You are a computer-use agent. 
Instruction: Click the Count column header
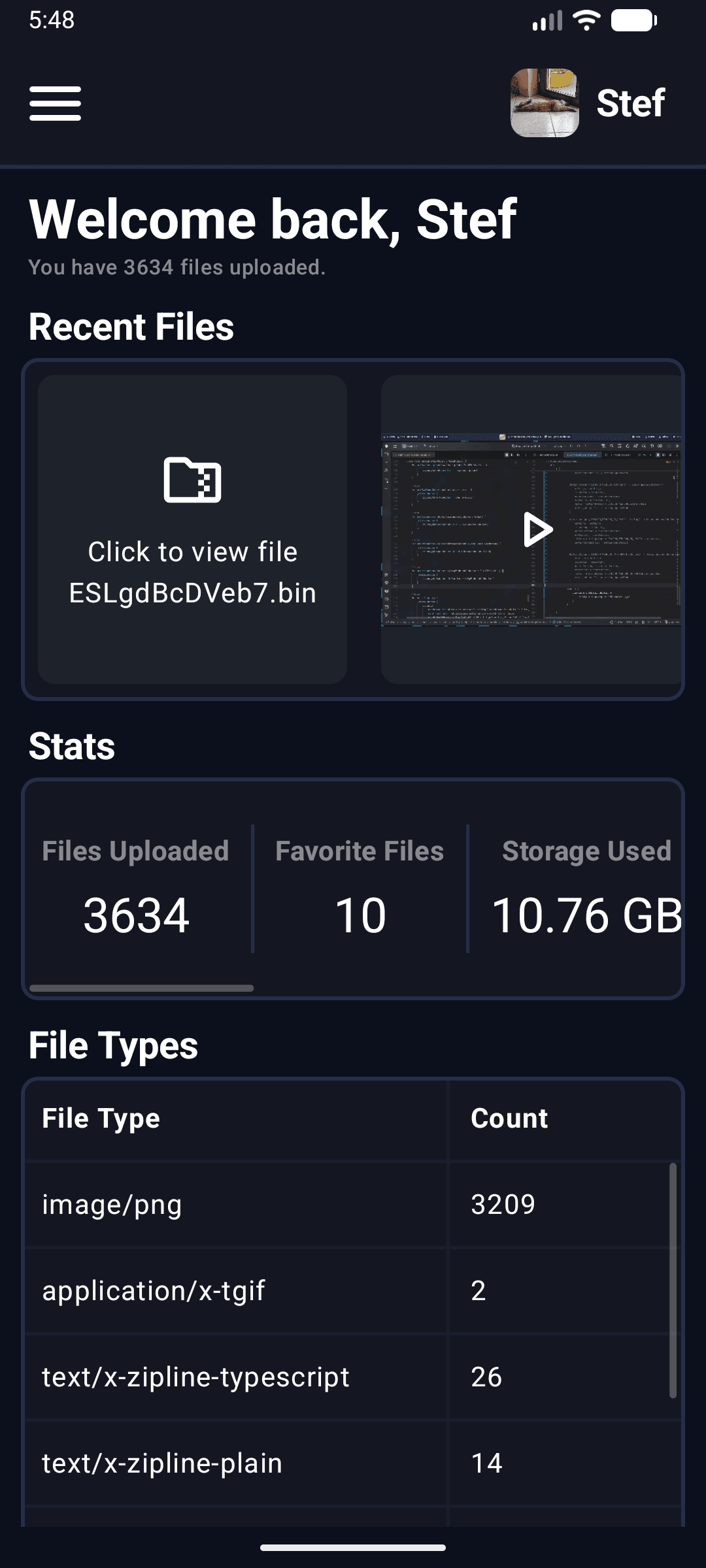pos(509,1119)
